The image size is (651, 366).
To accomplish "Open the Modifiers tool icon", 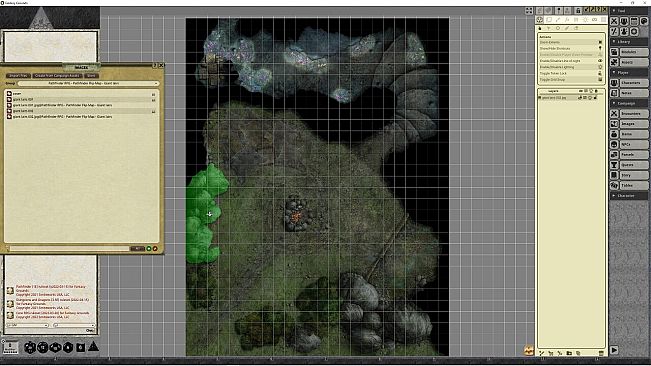I will 614,32.
